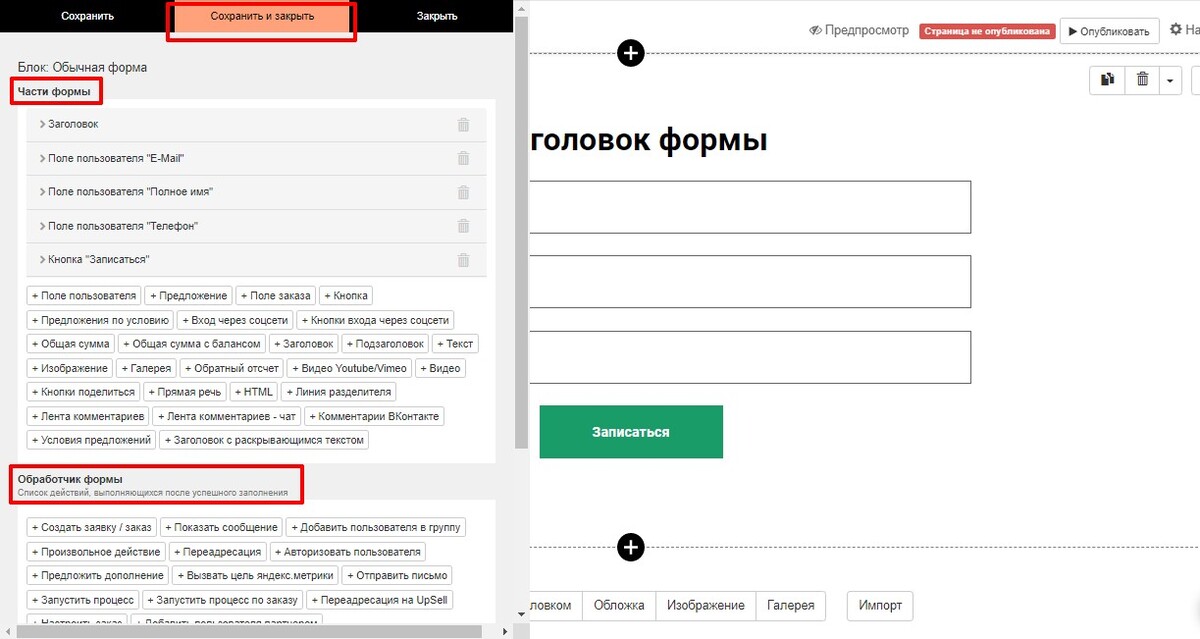Add Показать сообщение handler

click(x=222, y=527)
